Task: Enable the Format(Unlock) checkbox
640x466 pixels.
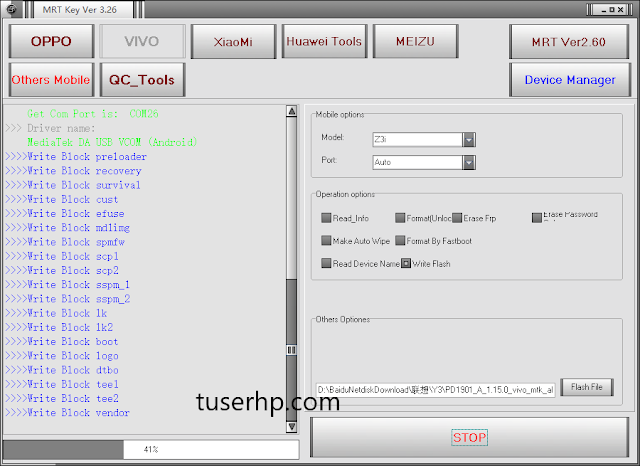Action: pyautogui.click(x=400, y=218)
